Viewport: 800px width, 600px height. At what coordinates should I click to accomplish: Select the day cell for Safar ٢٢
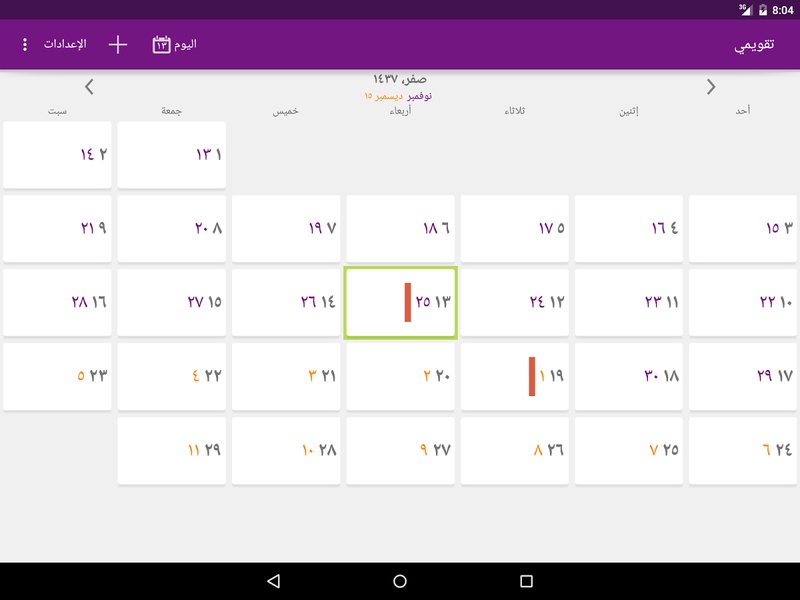coord(171,376)
